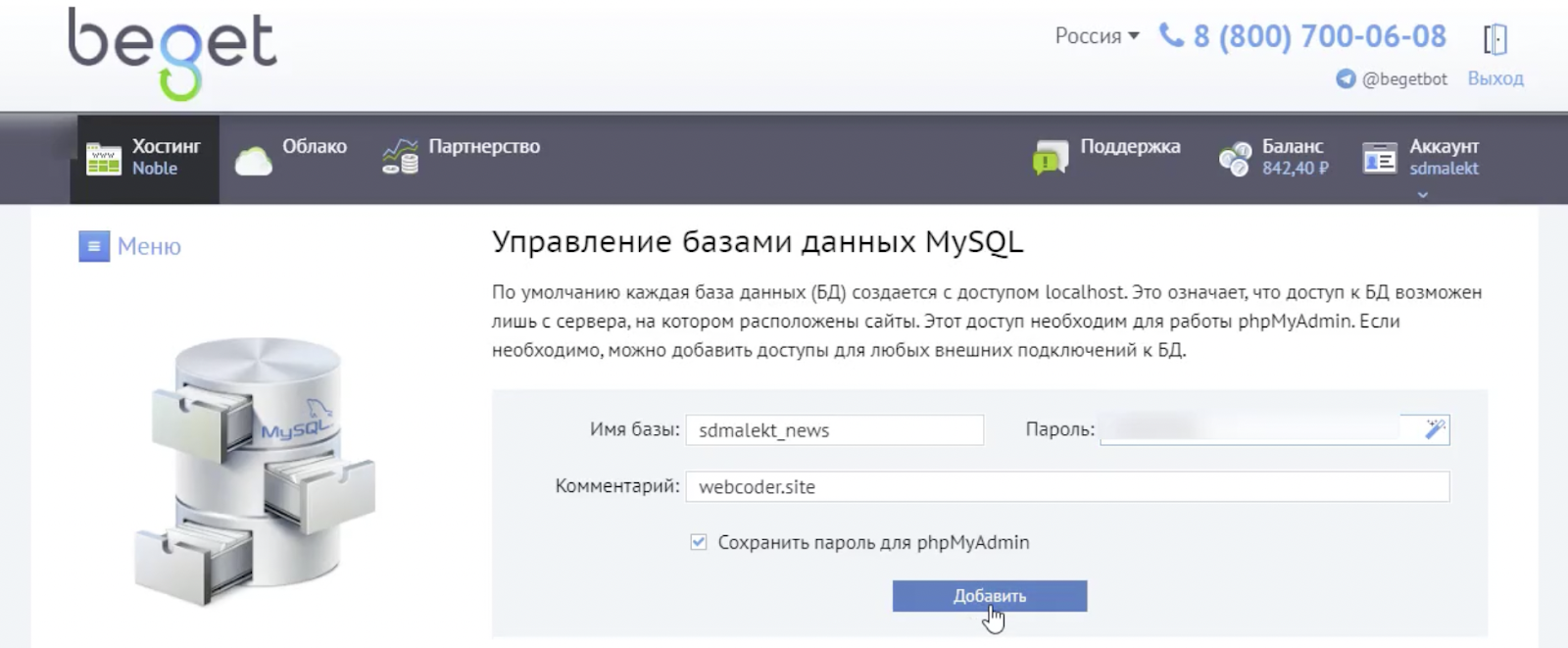Click the generate password wand icon
This screenshot has width=1568, height=648.
(1435, 429)
